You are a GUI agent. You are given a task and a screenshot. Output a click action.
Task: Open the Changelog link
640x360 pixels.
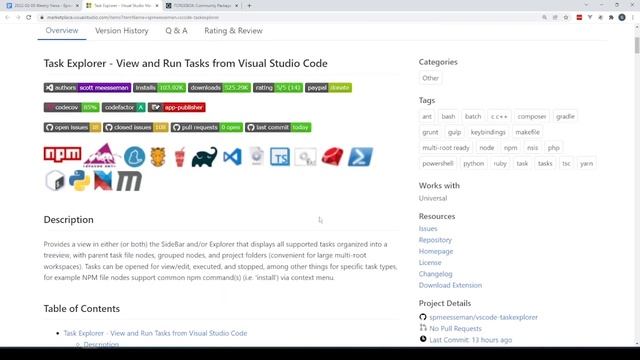pyautogui.click(x=435, y=274)
